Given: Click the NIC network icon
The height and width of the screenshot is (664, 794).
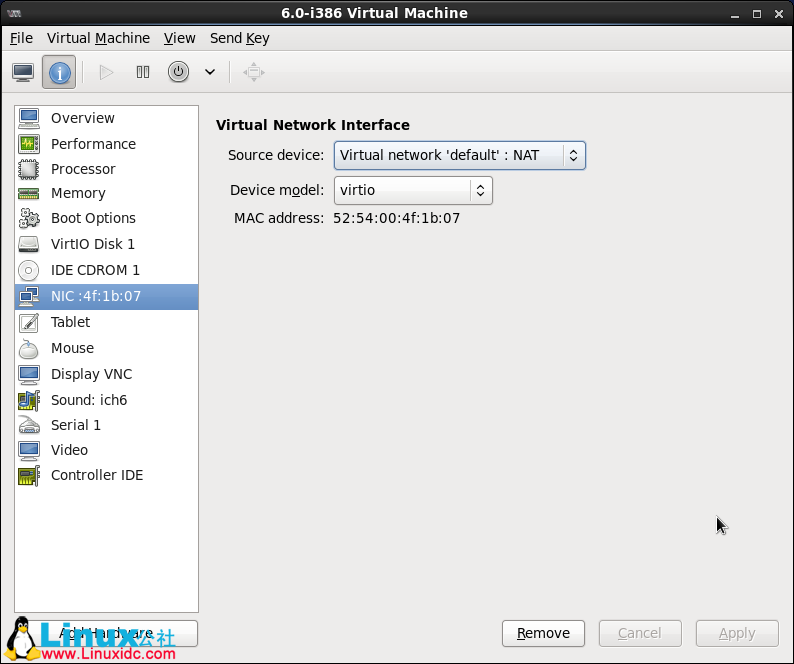Looking at the screenshot, I should point(29,296).
